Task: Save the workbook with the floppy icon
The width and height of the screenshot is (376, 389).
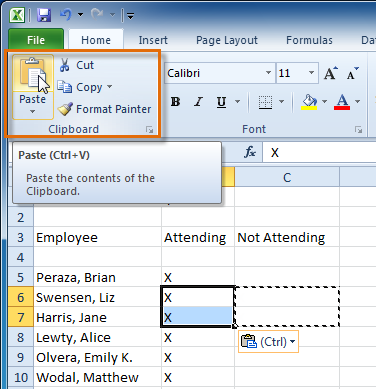Action: pos(44,15)
